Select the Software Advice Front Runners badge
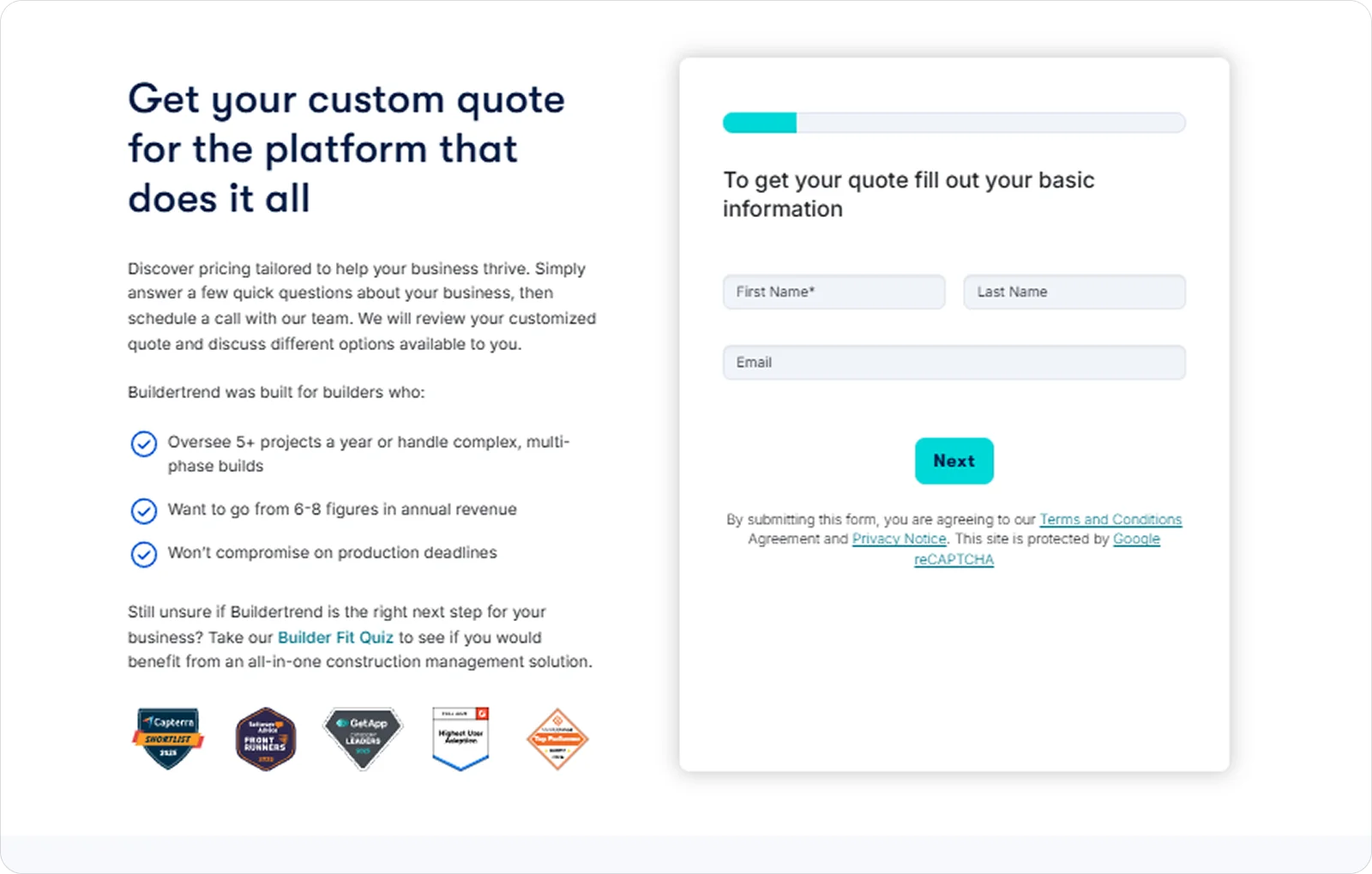 click(265, 738)
